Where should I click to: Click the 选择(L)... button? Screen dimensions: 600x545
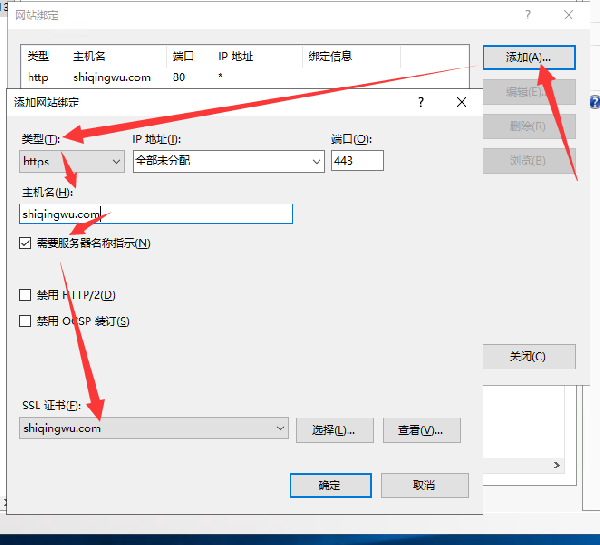coord(335,430)
